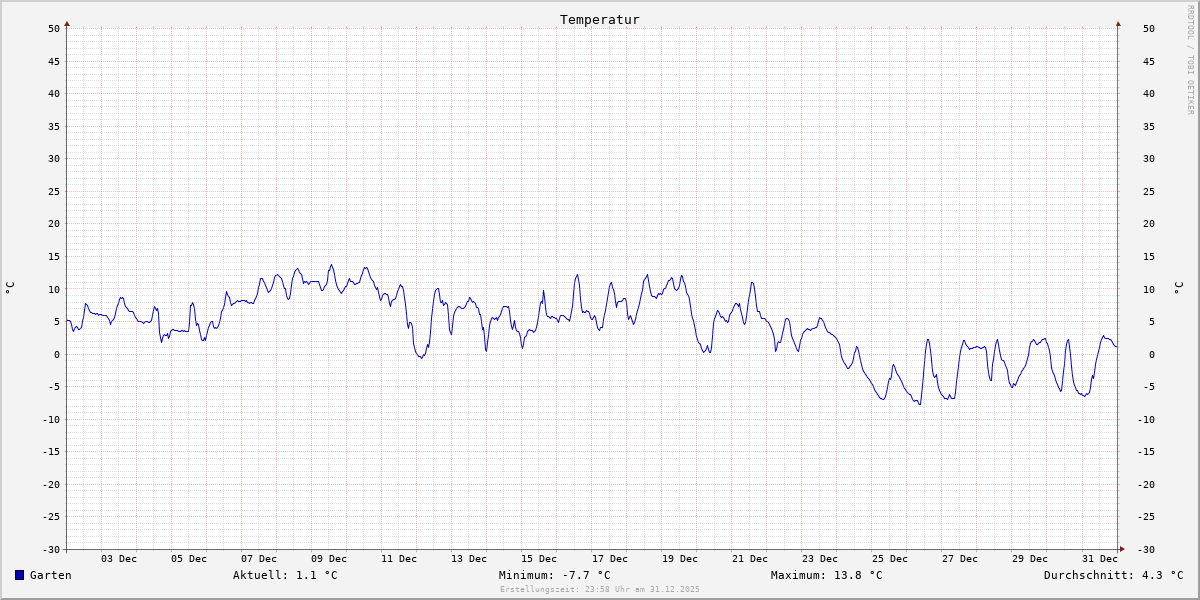
Task: Click the 31 Dec date label
Action: [x=1100, y=559]
